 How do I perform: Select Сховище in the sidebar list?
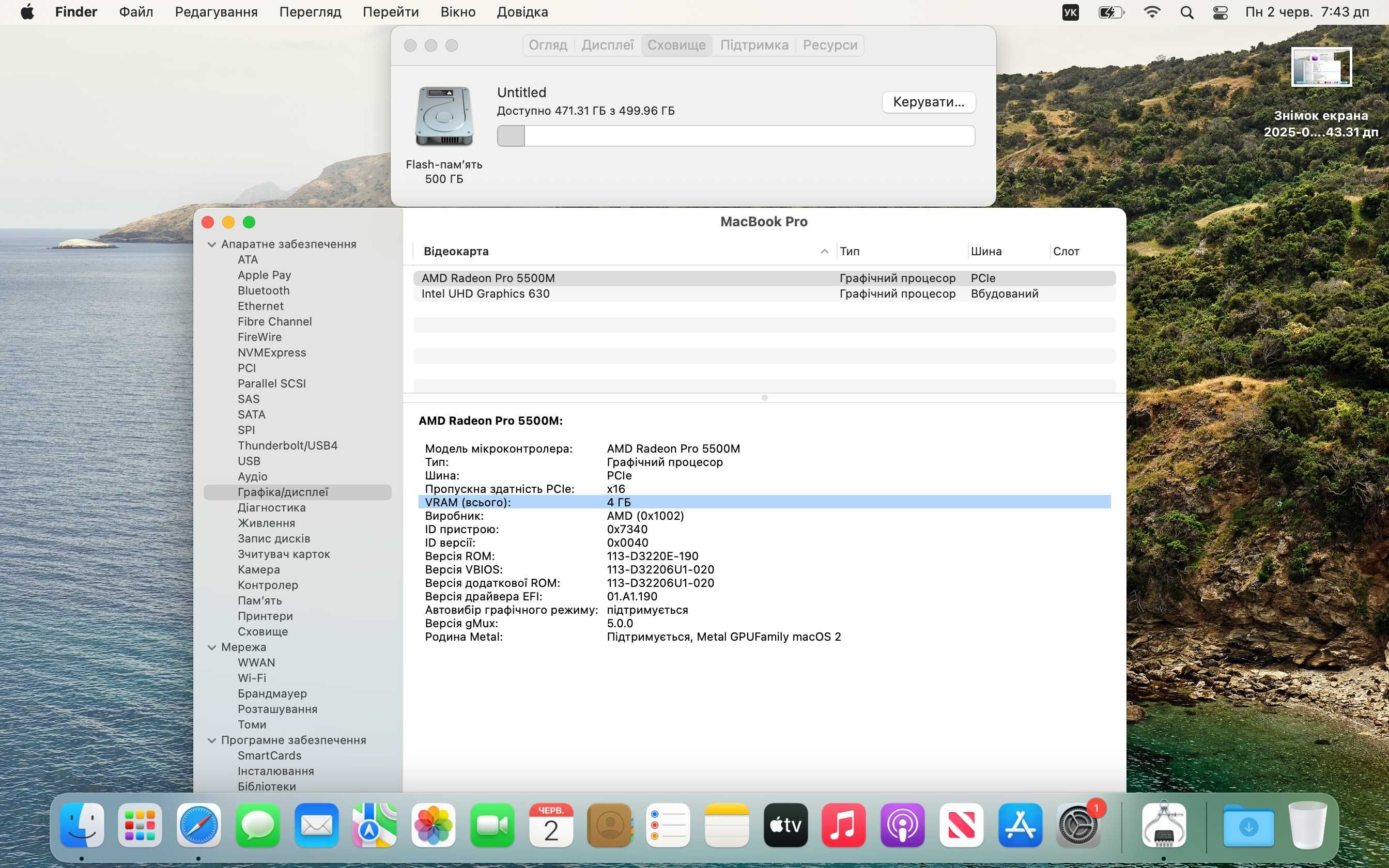pyautogui.click(x=263, y=632)
